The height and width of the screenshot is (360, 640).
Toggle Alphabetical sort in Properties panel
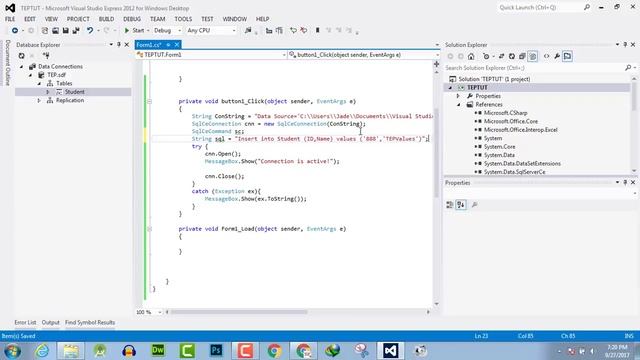tap(461, 205)
